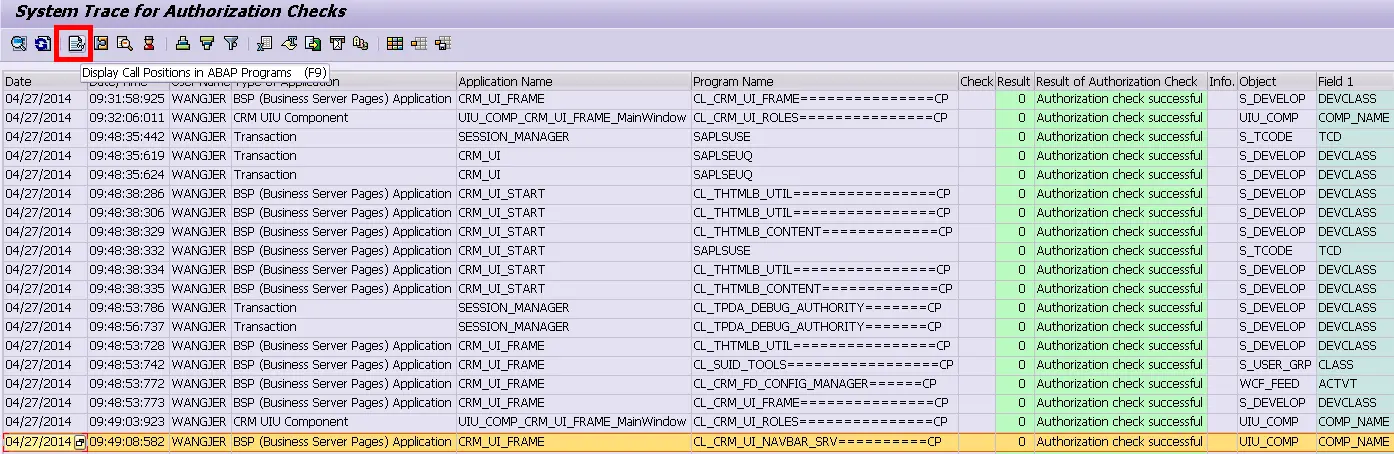Viewport: 1394px width, 454px height.
Task: Choose a saved layout icon
Action: click(419, 43)
